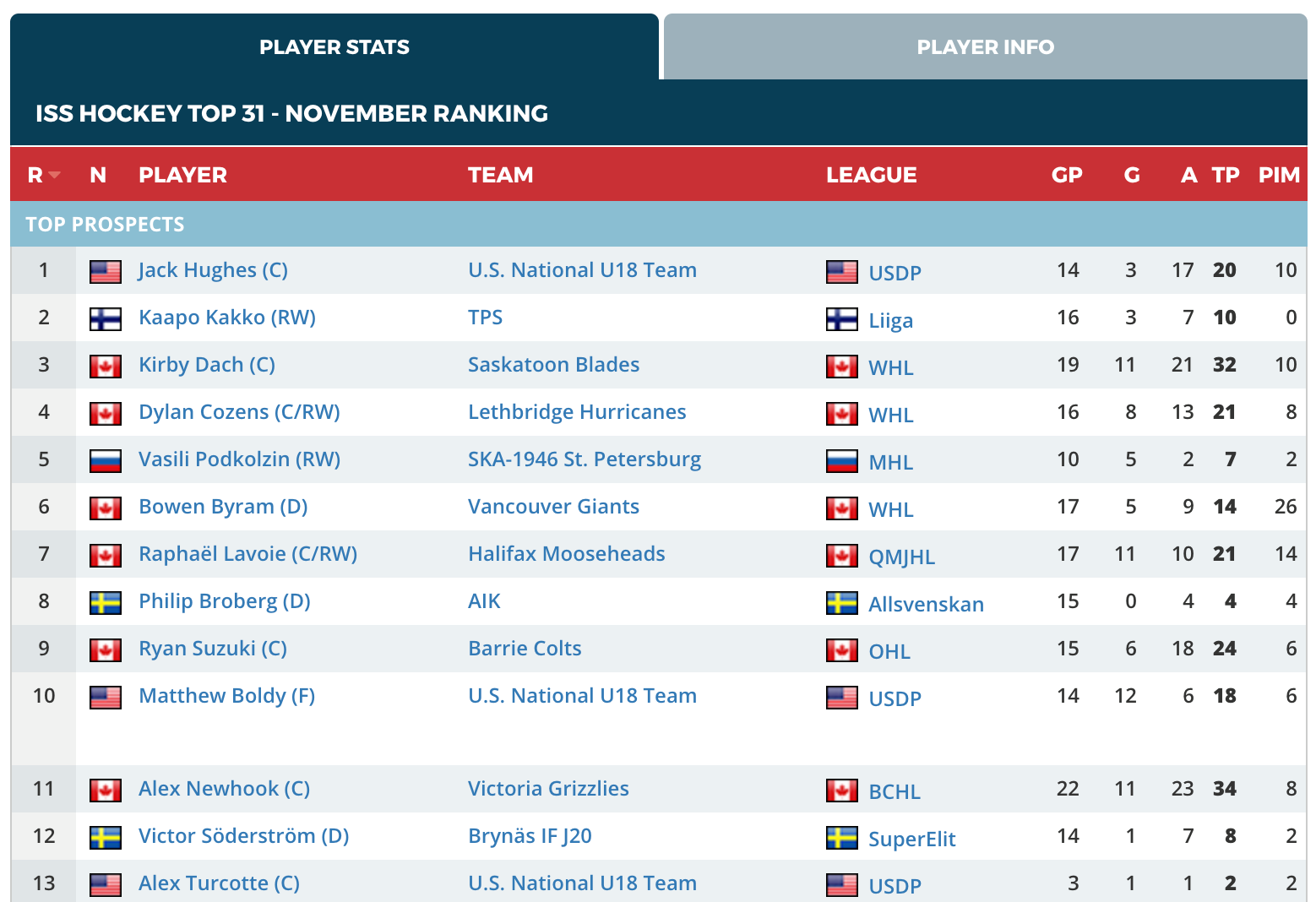Open Raphaël Lavoie player profile link

coord(247,554)
